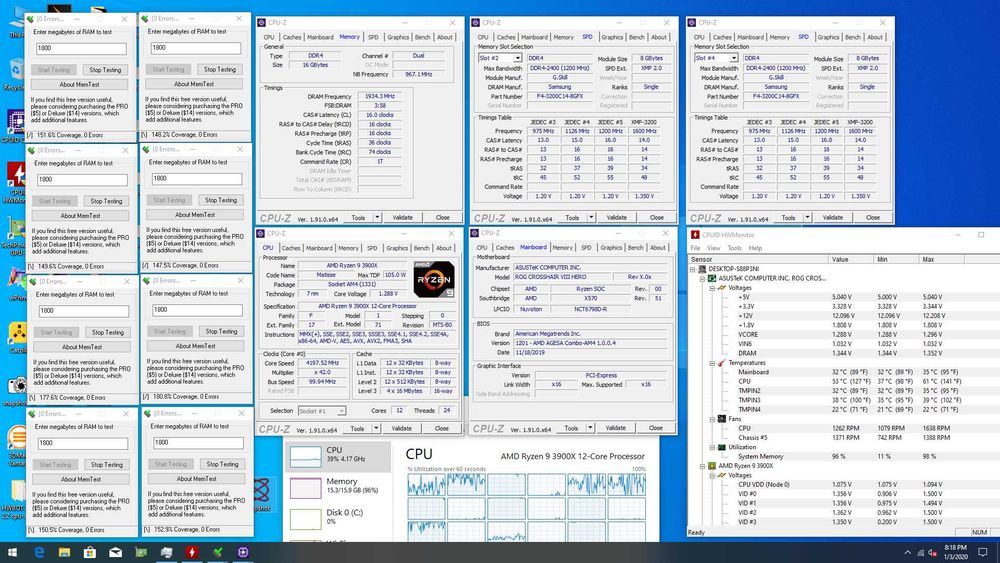Image resolution: width=1000 pixels, height=563 pixels.
Task: Launch Microsoft Edge from the taskbar
Action: point(39,552)
